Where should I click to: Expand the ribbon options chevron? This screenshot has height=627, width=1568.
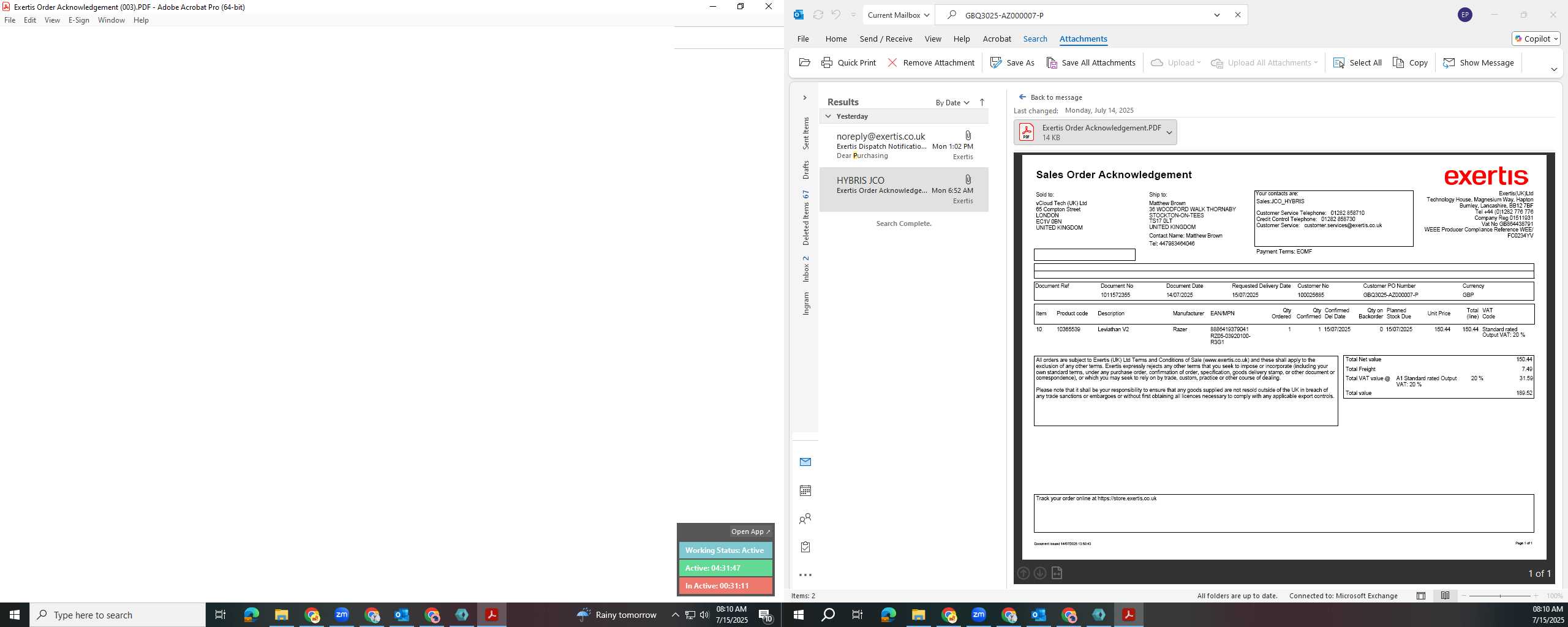[1553, 69]
